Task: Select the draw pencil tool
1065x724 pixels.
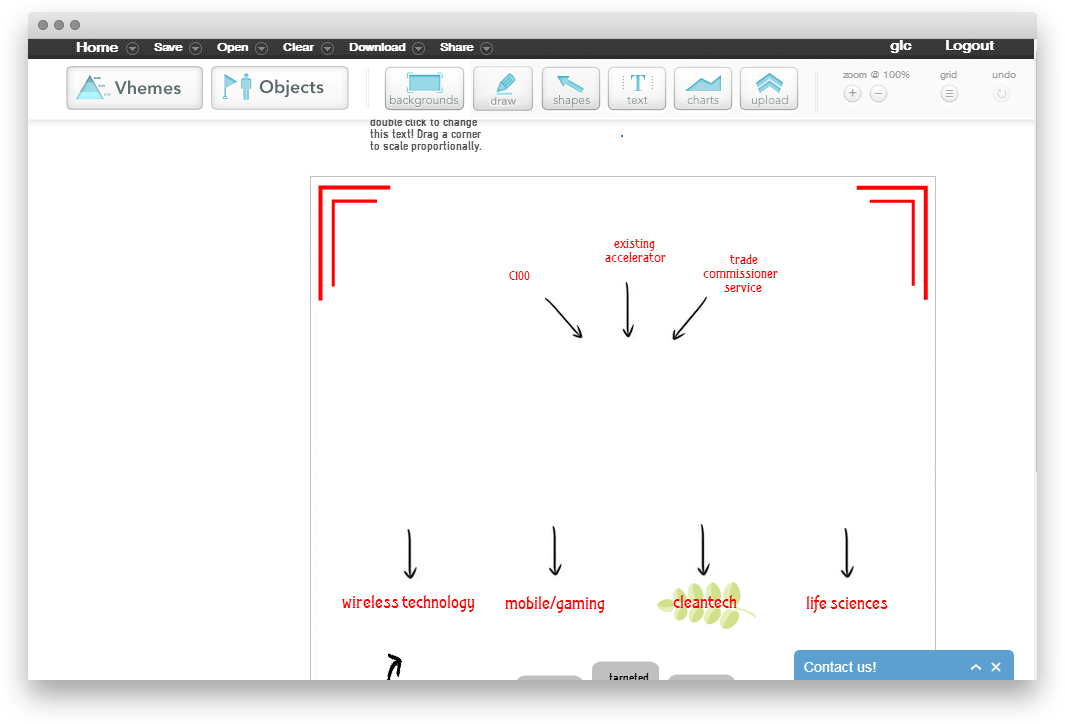Action: point(503,88)
